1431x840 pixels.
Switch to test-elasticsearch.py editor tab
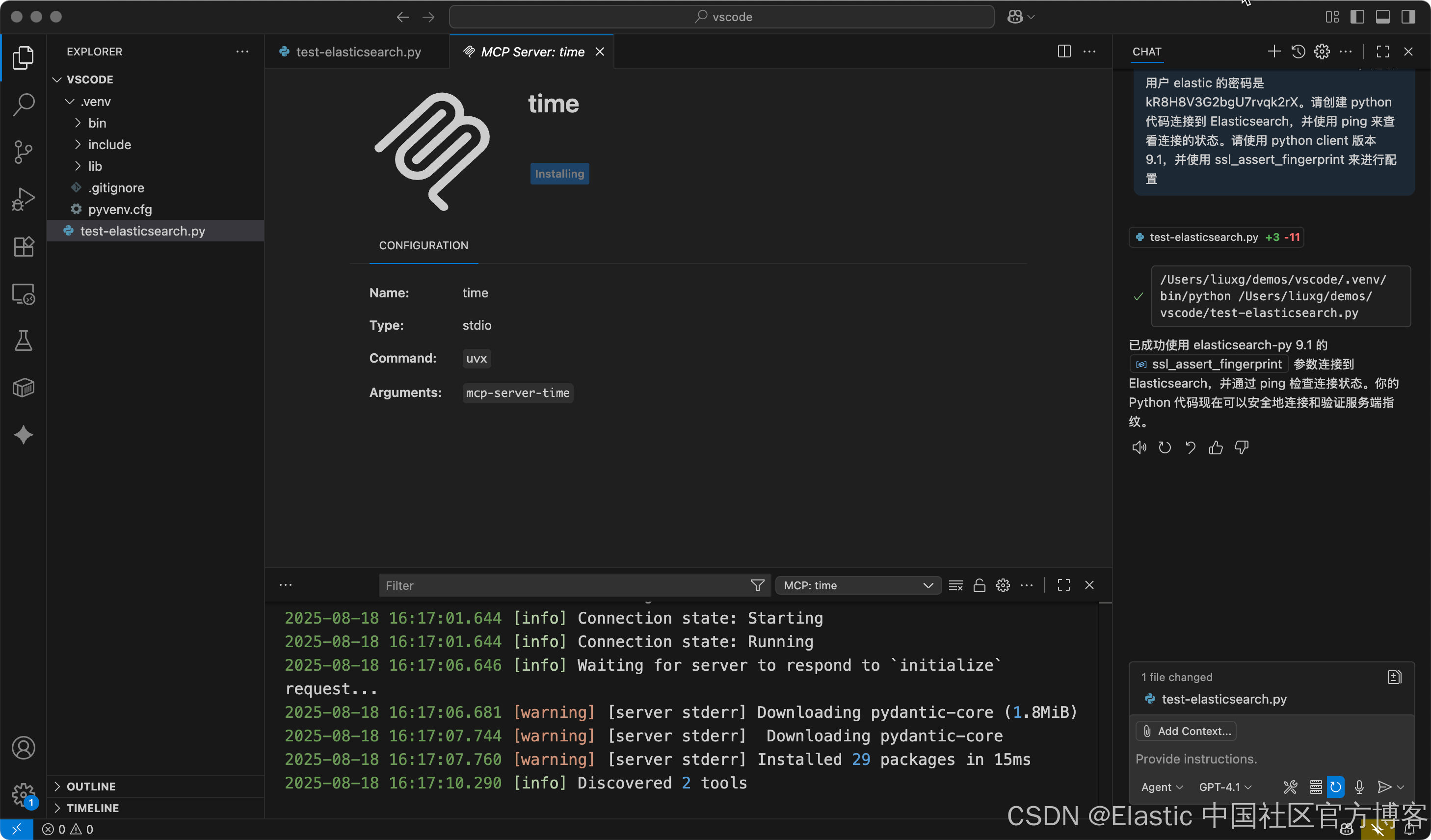[358, 52]
